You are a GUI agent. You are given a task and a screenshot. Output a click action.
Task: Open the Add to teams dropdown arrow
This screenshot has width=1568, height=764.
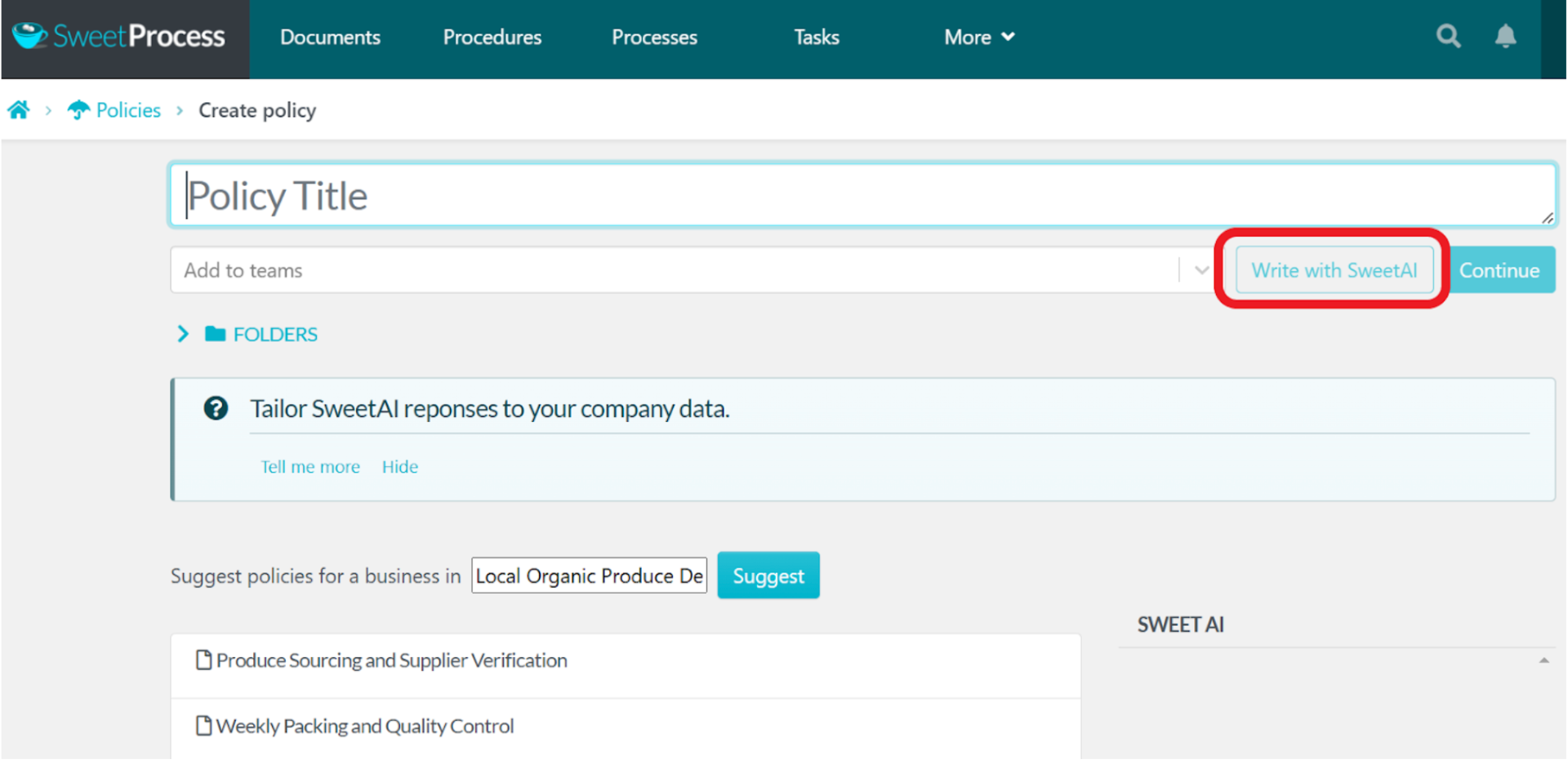point(1200,270)
